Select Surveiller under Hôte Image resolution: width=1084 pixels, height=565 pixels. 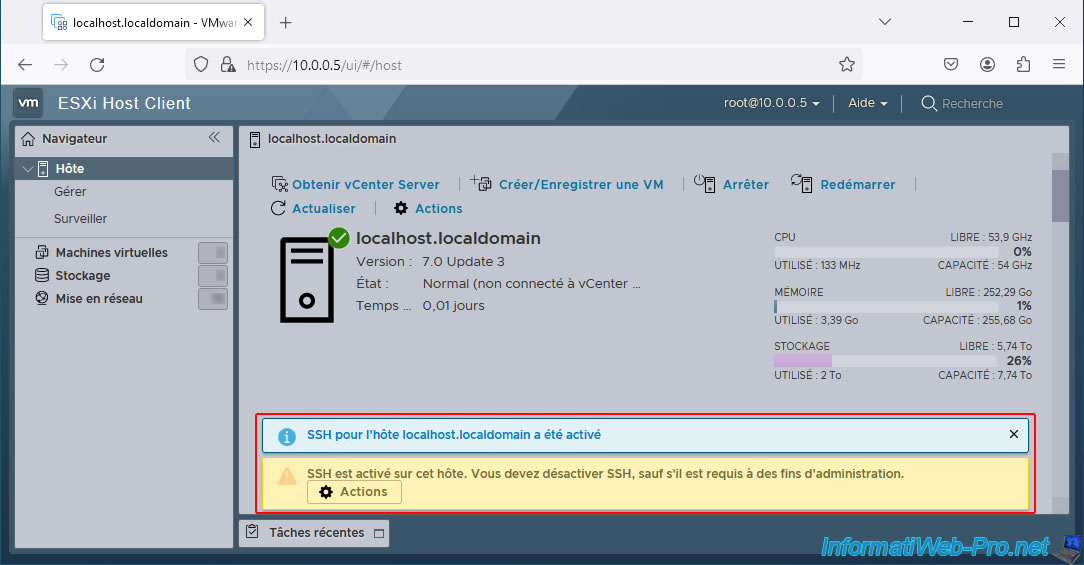[x=80, y=219]
